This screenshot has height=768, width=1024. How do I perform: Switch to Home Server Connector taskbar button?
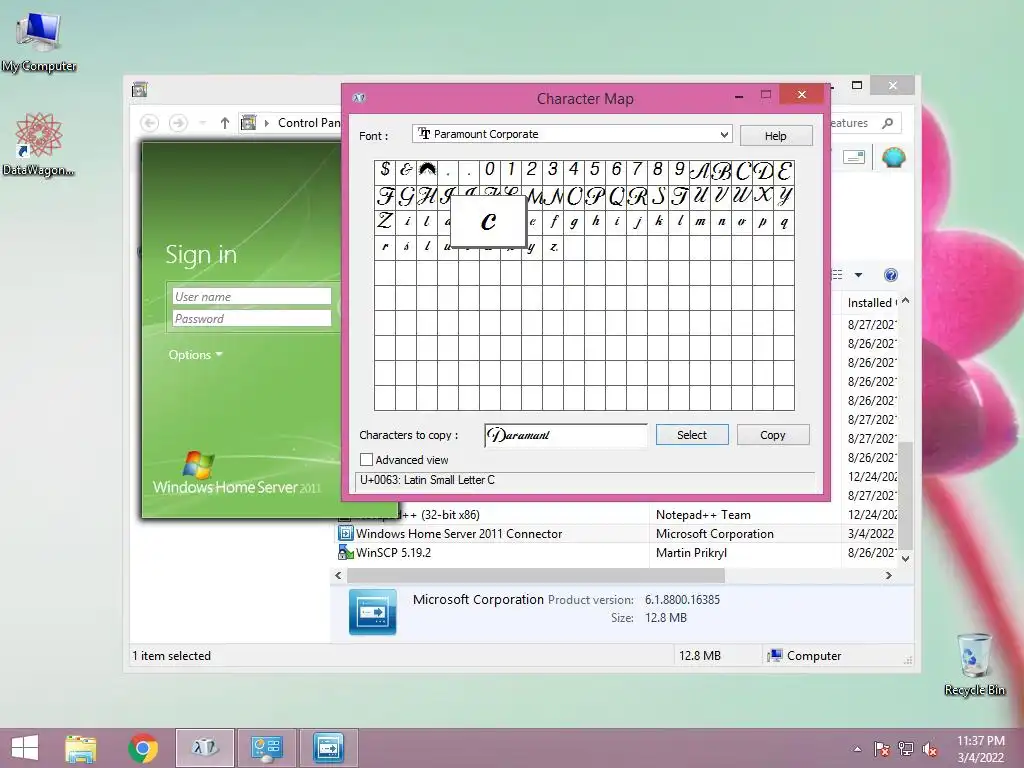(x=328, y=748)
